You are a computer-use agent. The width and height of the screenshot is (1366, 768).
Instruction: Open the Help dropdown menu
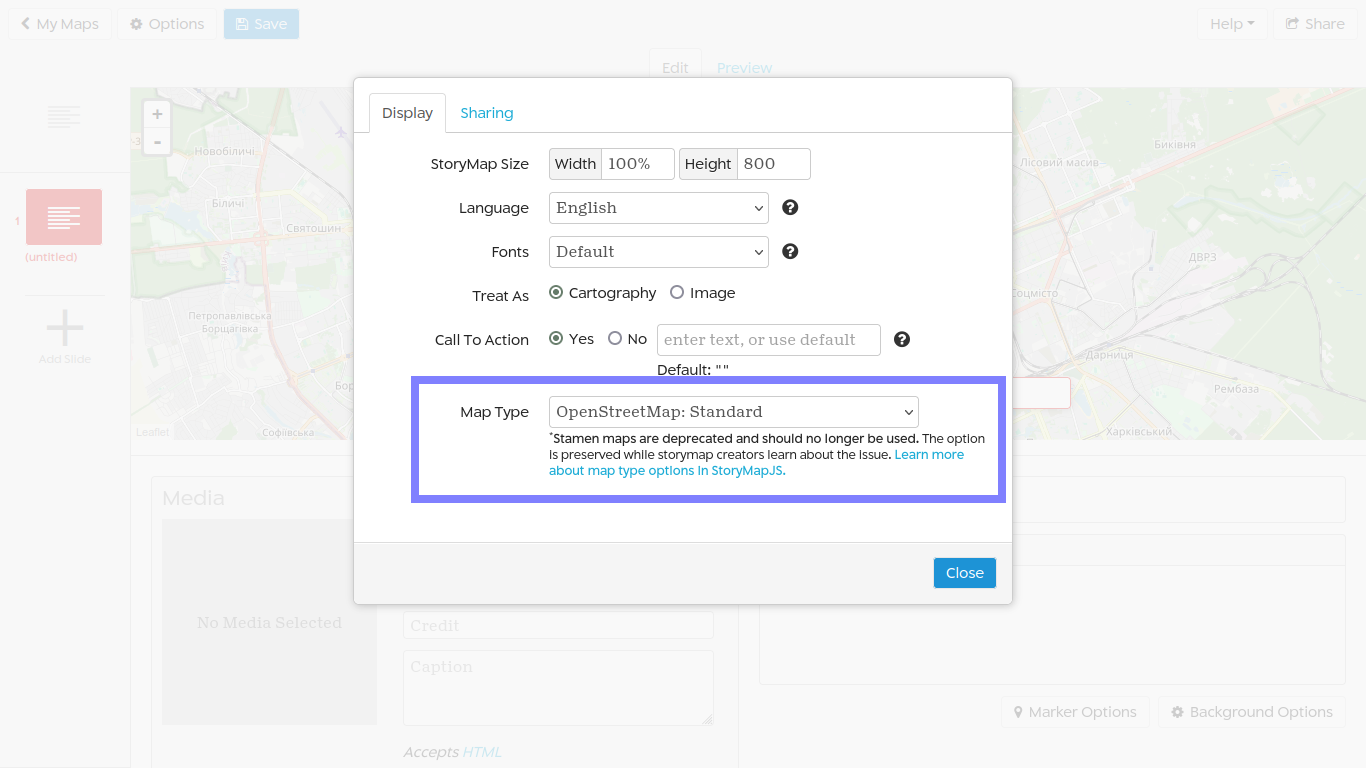click(1232, 24)
